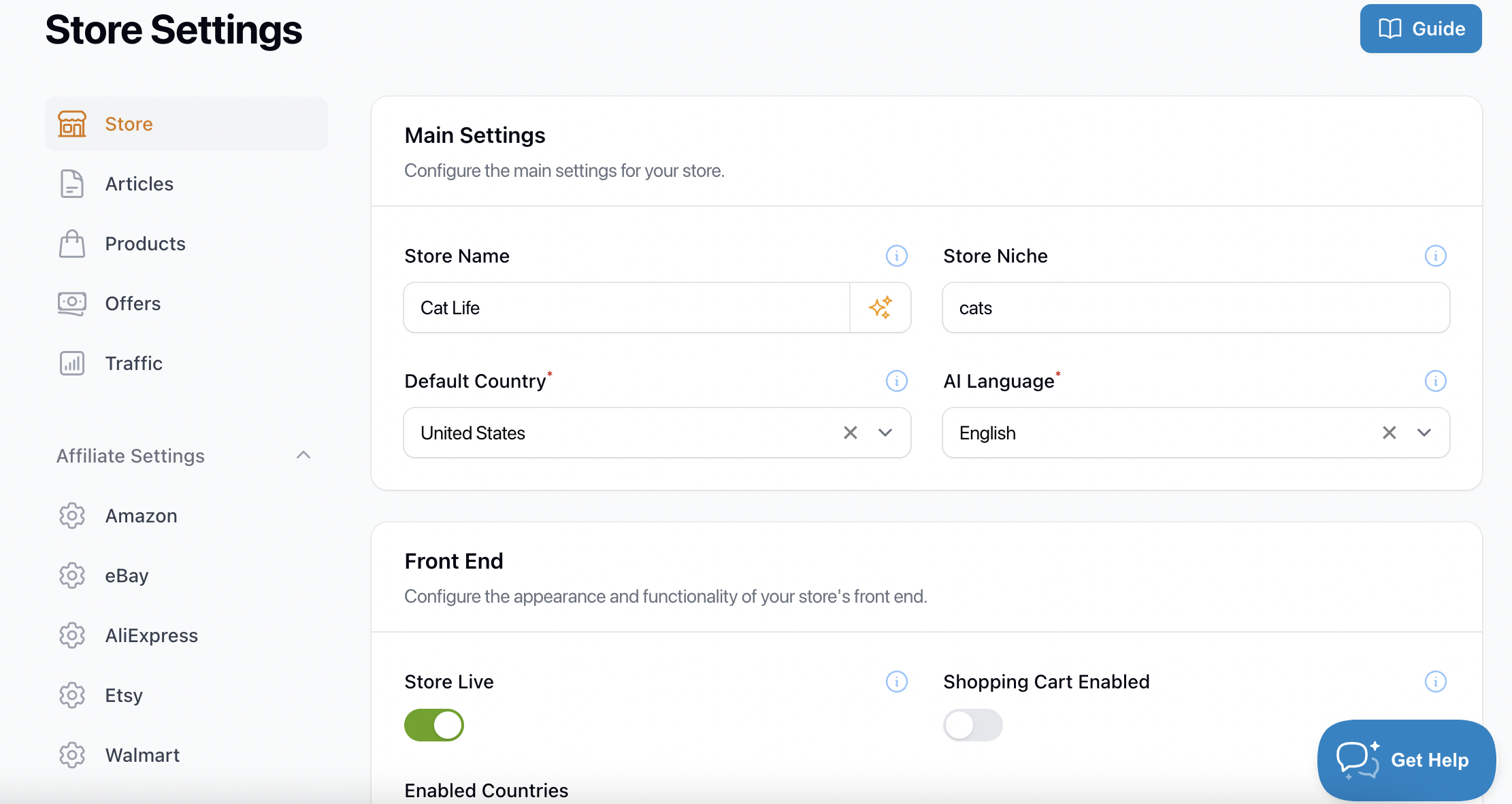Image resolution: width=1512 pixels, height=804 pixels.
Task: Clear the United States country selection
Action: pyautogui.click(x=850, y=433)
